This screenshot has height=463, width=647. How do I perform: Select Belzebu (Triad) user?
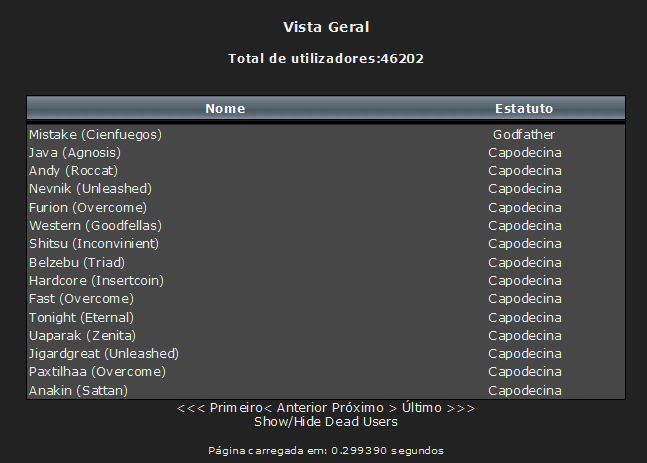77,262
